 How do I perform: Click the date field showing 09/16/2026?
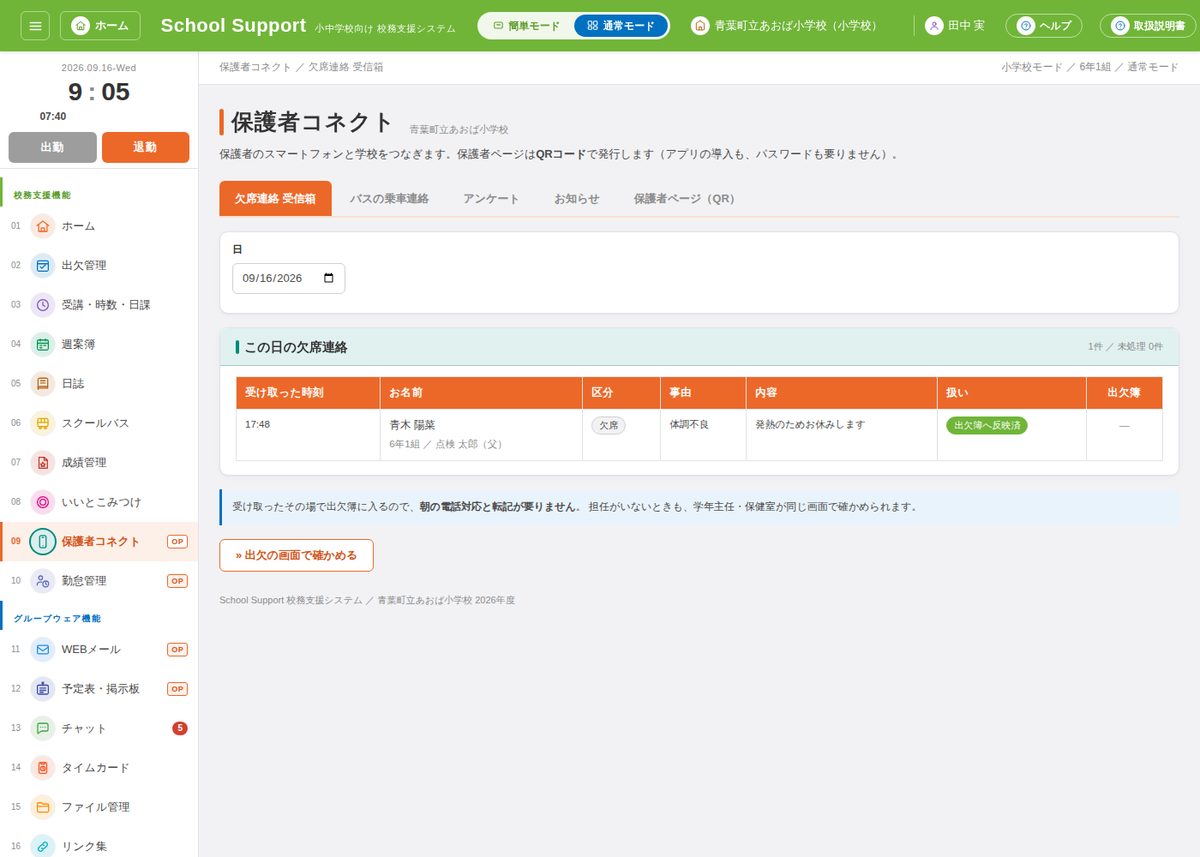pos(288,278)
